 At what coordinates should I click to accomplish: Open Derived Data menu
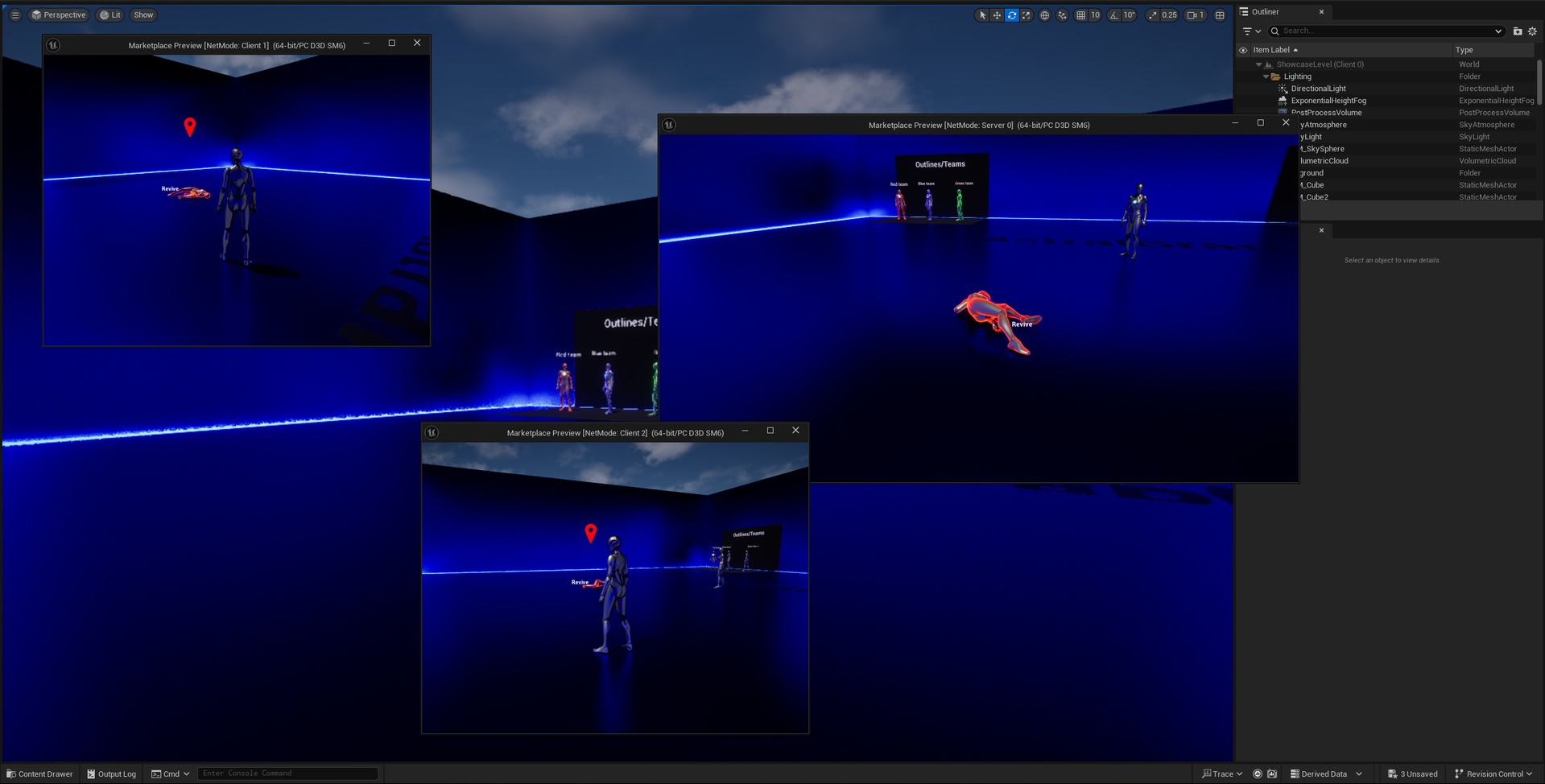pos(1325,774)
